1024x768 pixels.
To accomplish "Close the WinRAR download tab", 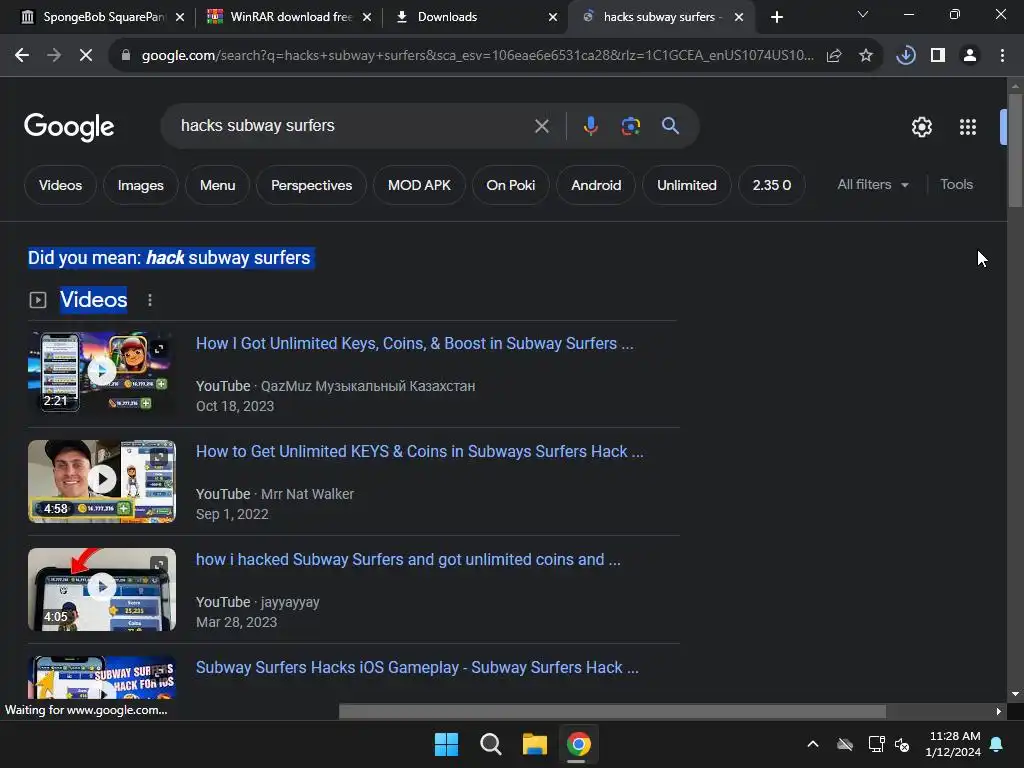I will click(x=367, y=17).
